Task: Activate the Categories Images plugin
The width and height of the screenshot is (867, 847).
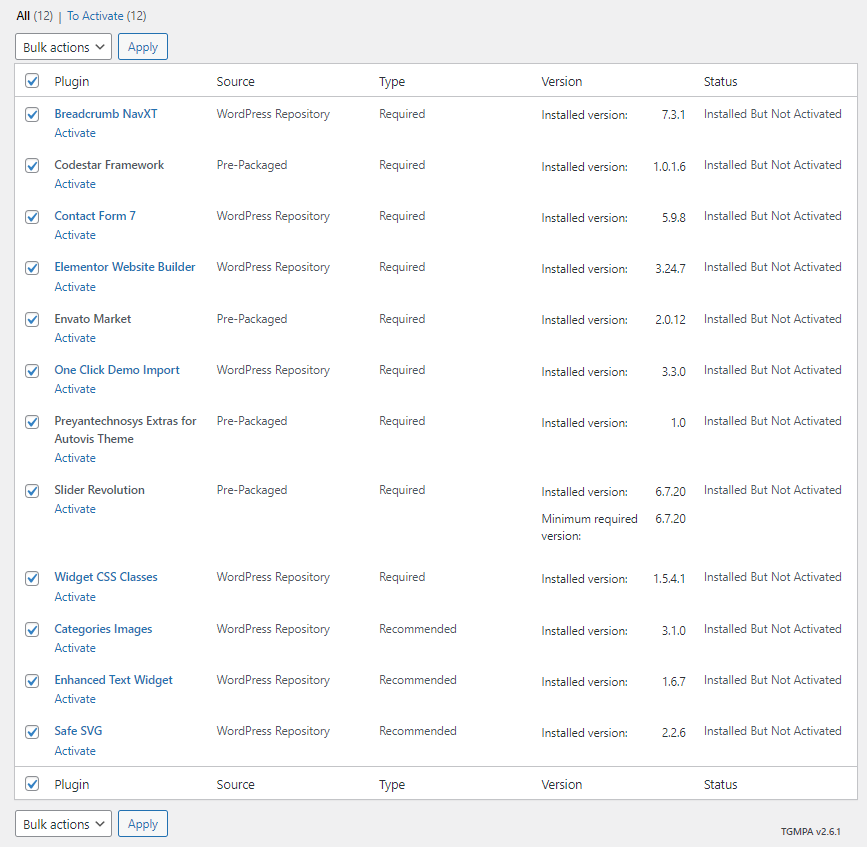Action: point(75,648)
